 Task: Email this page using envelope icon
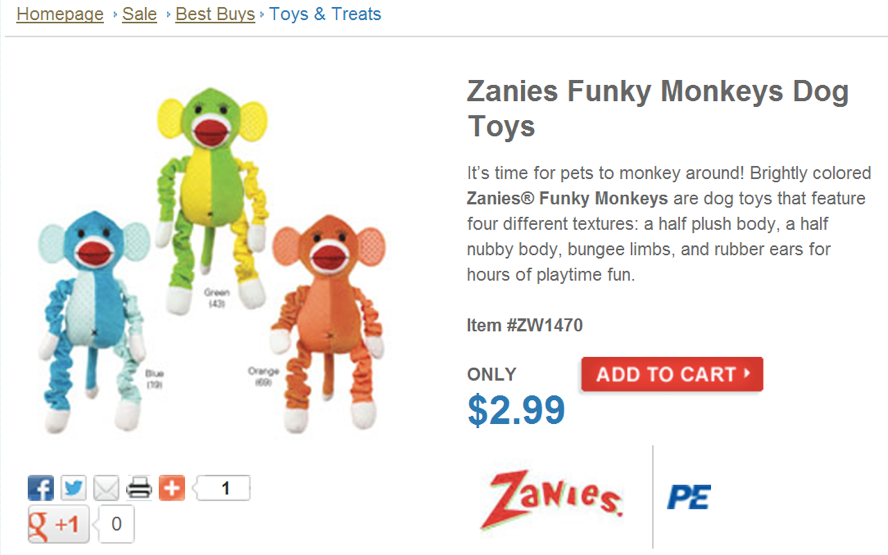pyautogui.click(x=106, y=488)
